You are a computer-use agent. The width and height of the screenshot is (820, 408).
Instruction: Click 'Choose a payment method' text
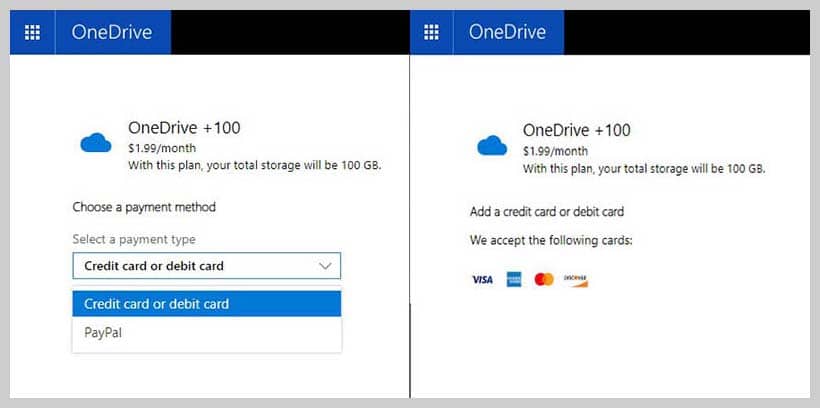tap(144, 207)
